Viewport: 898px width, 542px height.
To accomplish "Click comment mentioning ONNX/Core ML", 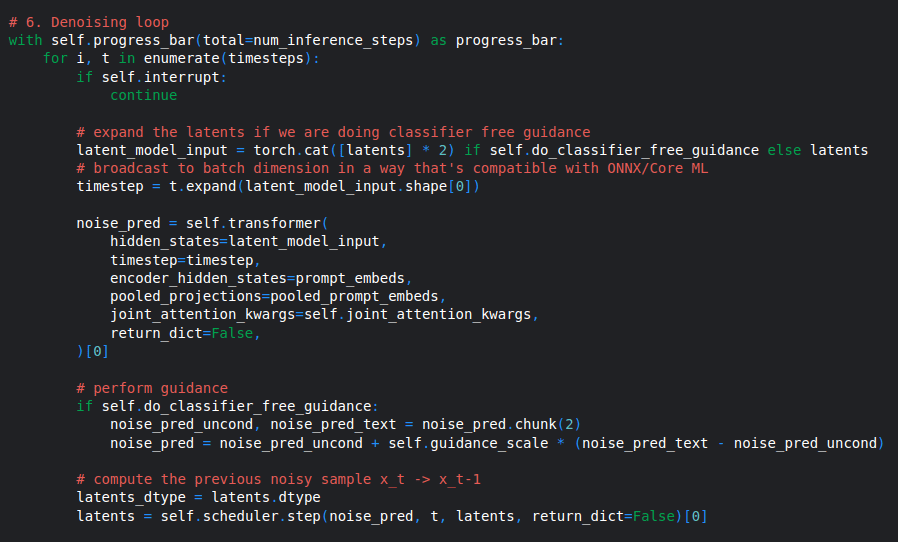I will pos(392,168).
